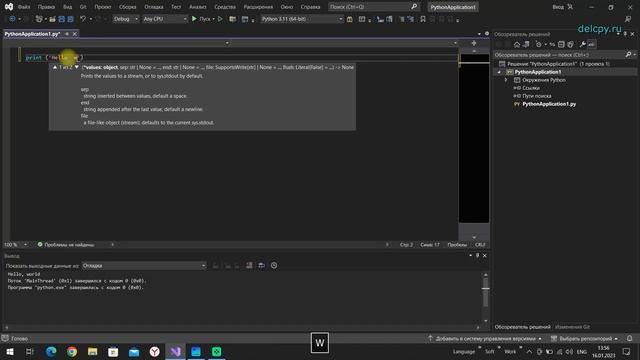The image size is (640, 360).
Task: Open the Any CPU platform dropdown
Action: click(165, 19)
